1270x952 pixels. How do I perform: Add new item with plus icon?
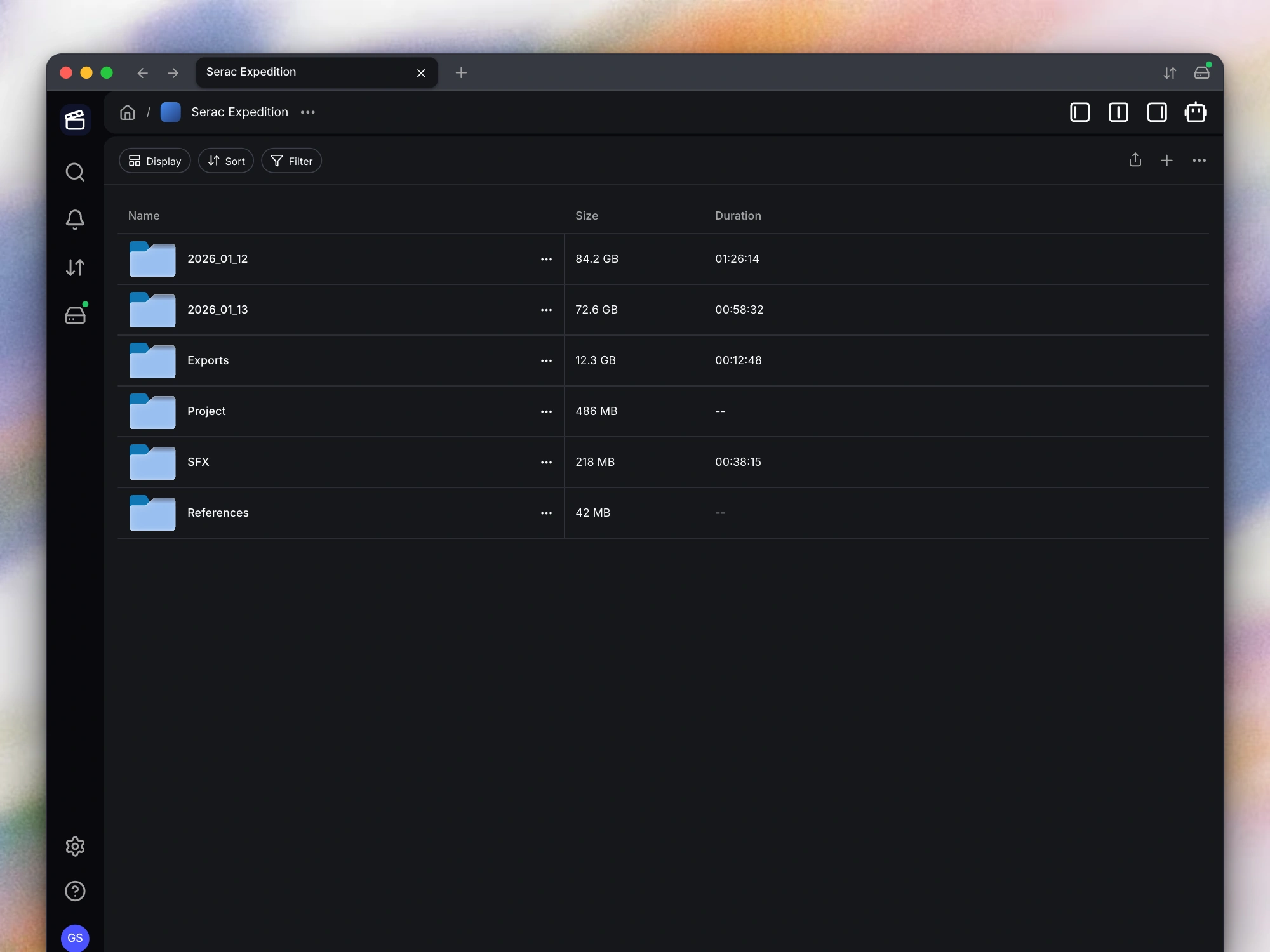coord(1166,161)
